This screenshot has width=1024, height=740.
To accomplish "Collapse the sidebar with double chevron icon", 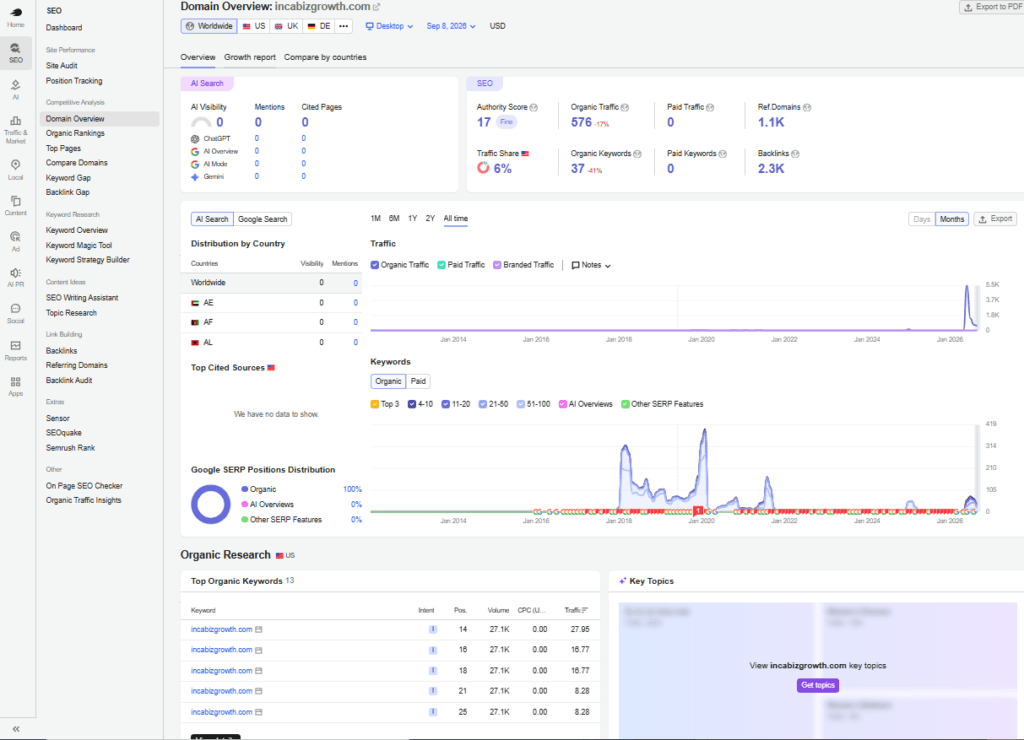I will coord(16,729).
